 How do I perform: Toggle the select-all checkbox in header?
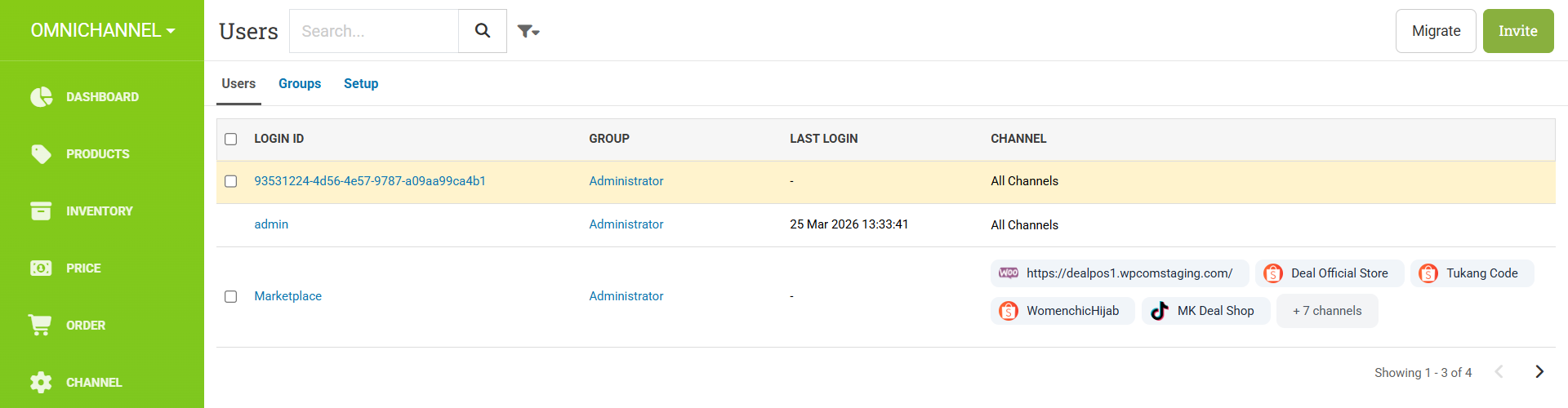coord(231,140)
